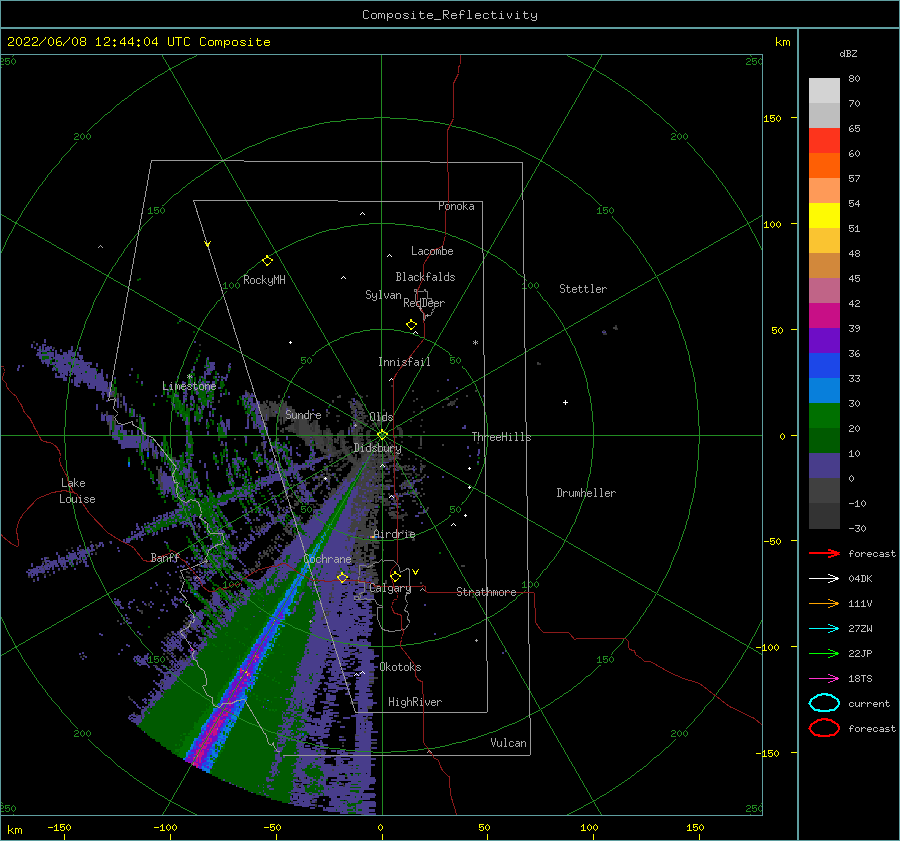Click the ThreeHills label
Screen dimensions: 900x841
pyautogui.click(x=501, y=437)
